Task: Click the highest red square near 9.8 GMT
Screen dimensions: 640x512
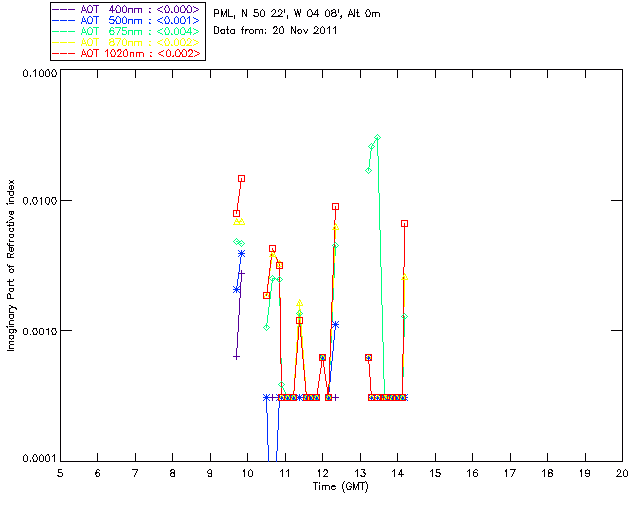Action: pyautogui.click(x=241, y=178)
